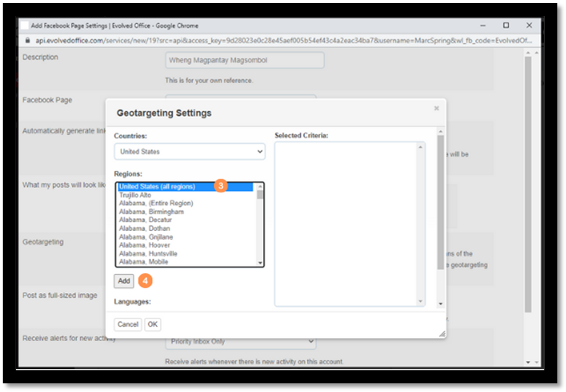This screenshot has width=566, height=392.
Task: Minimize the Chrome window
Action: (x=483, y=26)
